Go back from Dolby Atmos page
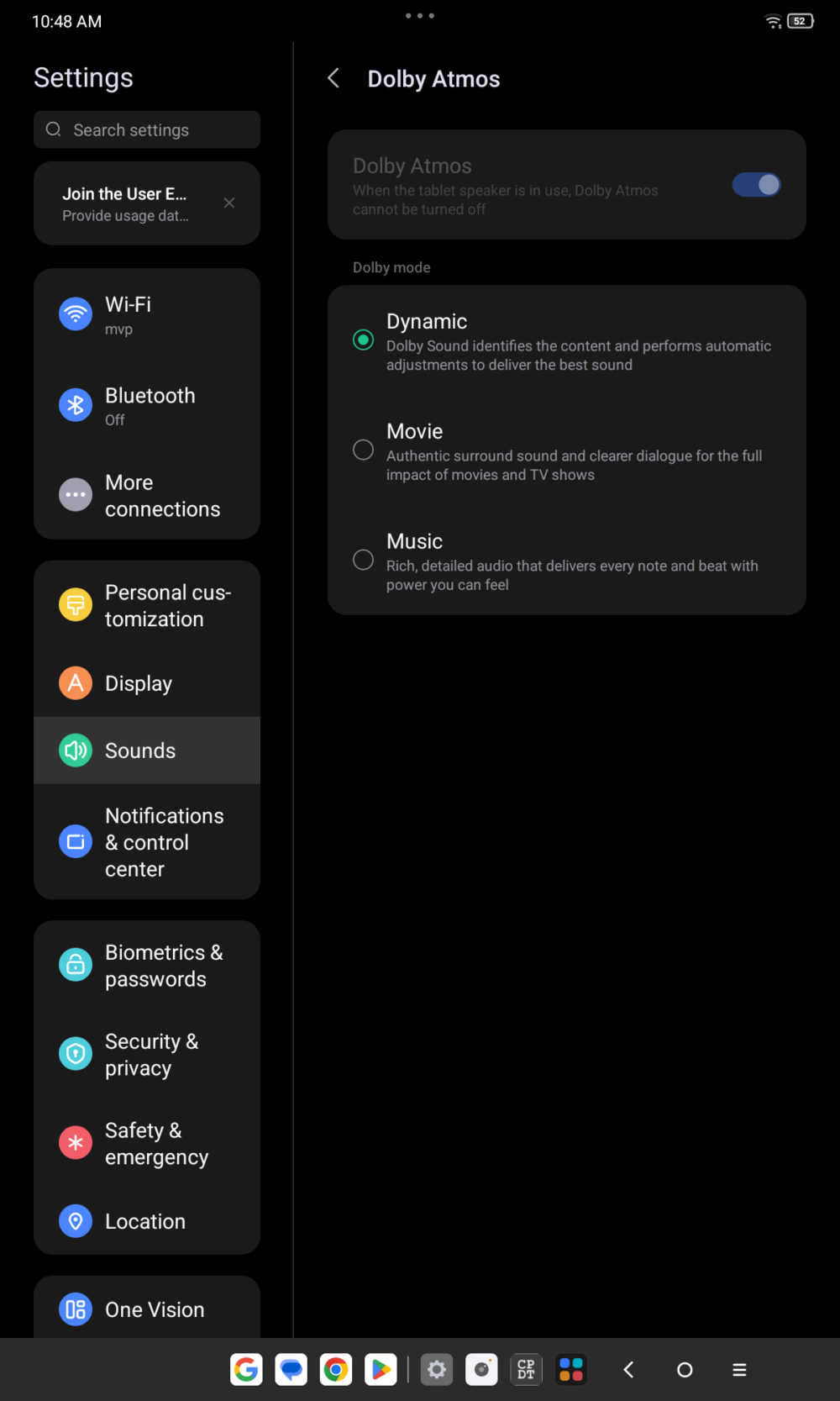The width and height of the screenshot is (840, 1401). coord(333,78)
